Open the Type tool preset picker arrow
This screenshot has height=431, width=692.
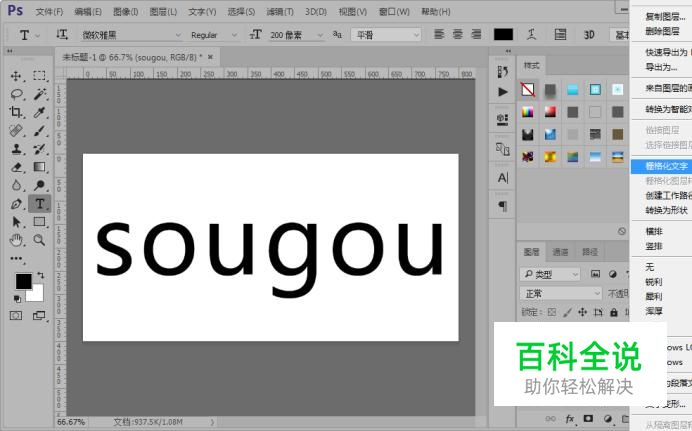point(38,35)
